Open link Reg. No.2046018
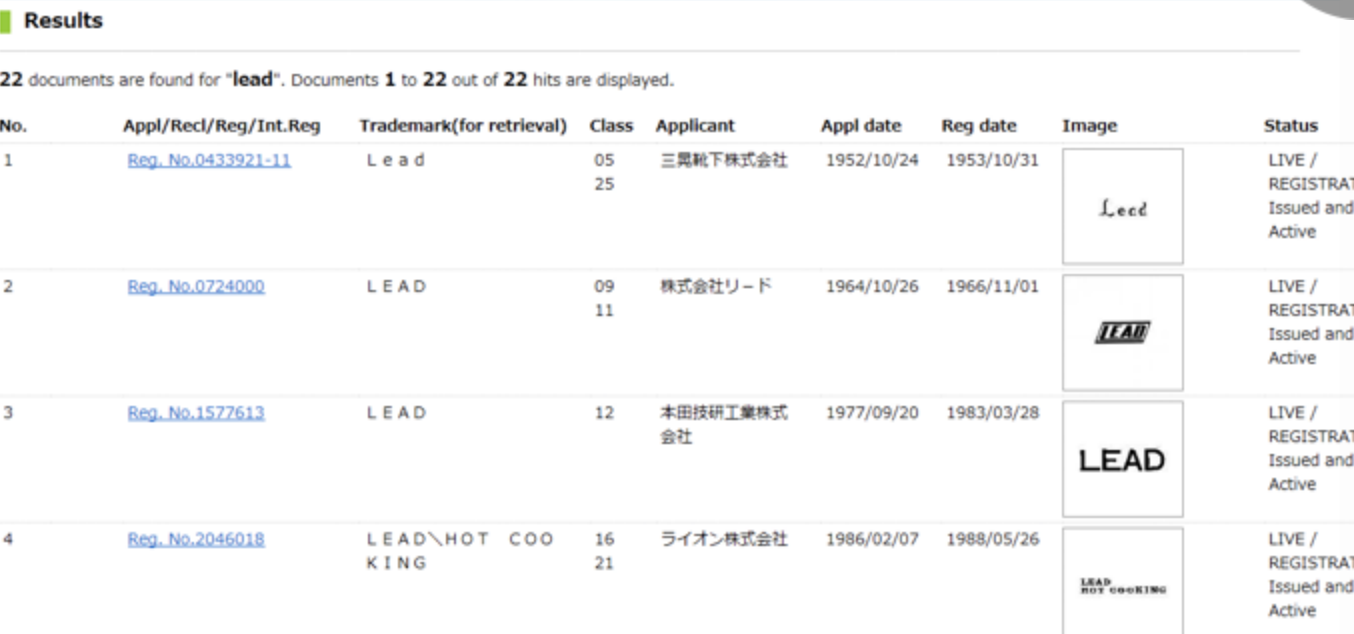Viewport: 1354px width, 634px height. click(x=196, y=539)
